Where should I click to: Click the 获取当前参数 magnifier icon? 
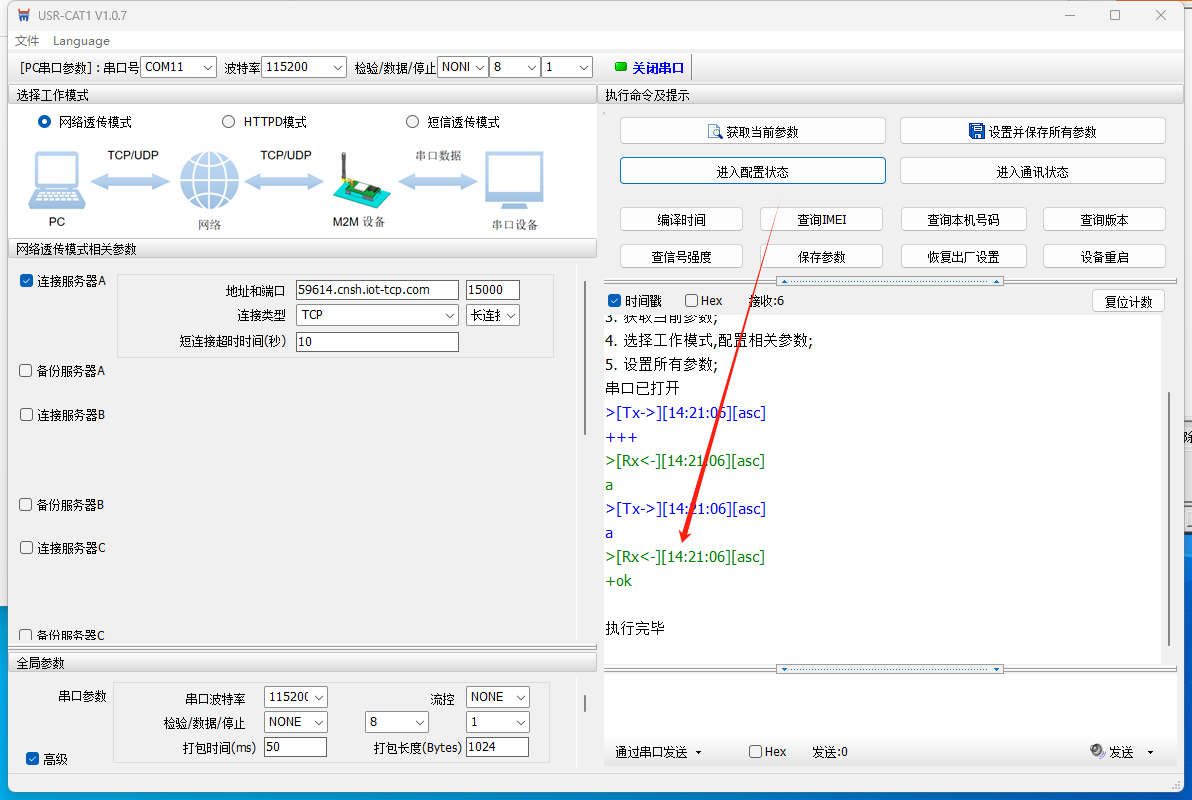(x=715, y=131)
